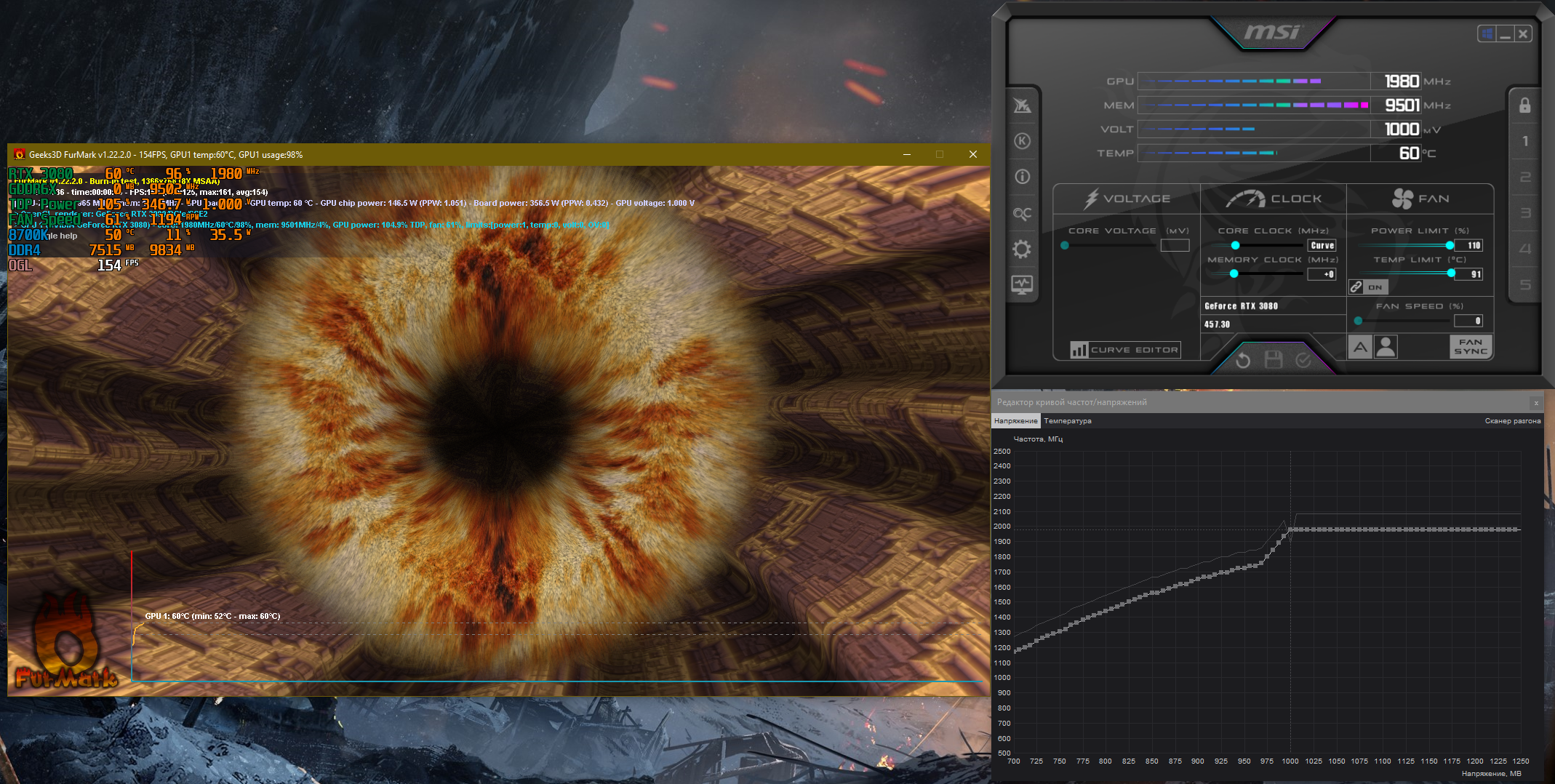Click the temp limit slider handle
Screen dimensions: 1555x784
coord(1451,274)
